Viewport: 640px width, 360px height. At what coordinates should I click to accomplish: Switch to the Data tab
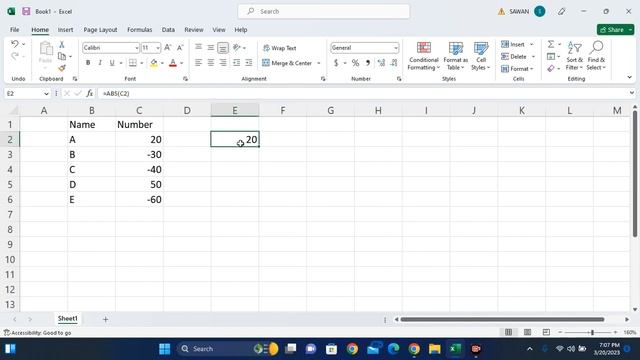pyautogui.click(x=168, y=30)
